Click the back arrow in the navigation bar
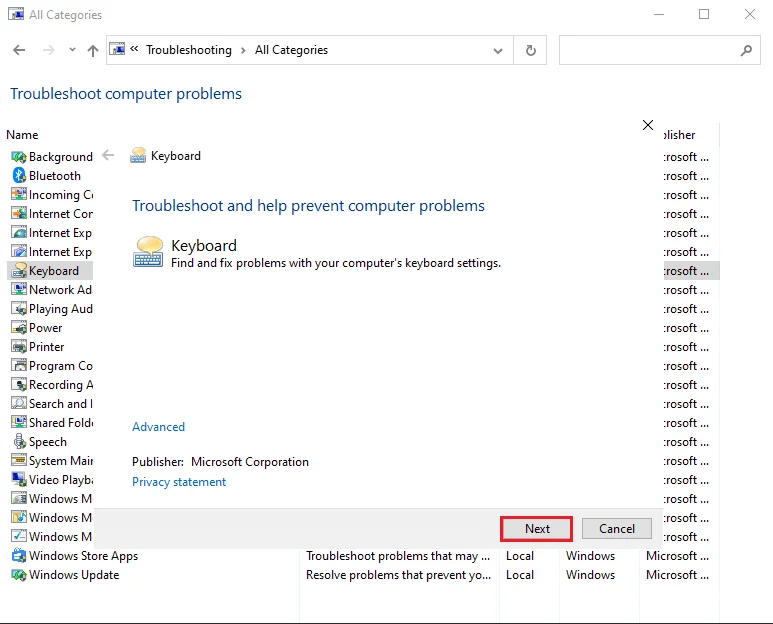The image size is (773, 624). click(x=19, y=50)
